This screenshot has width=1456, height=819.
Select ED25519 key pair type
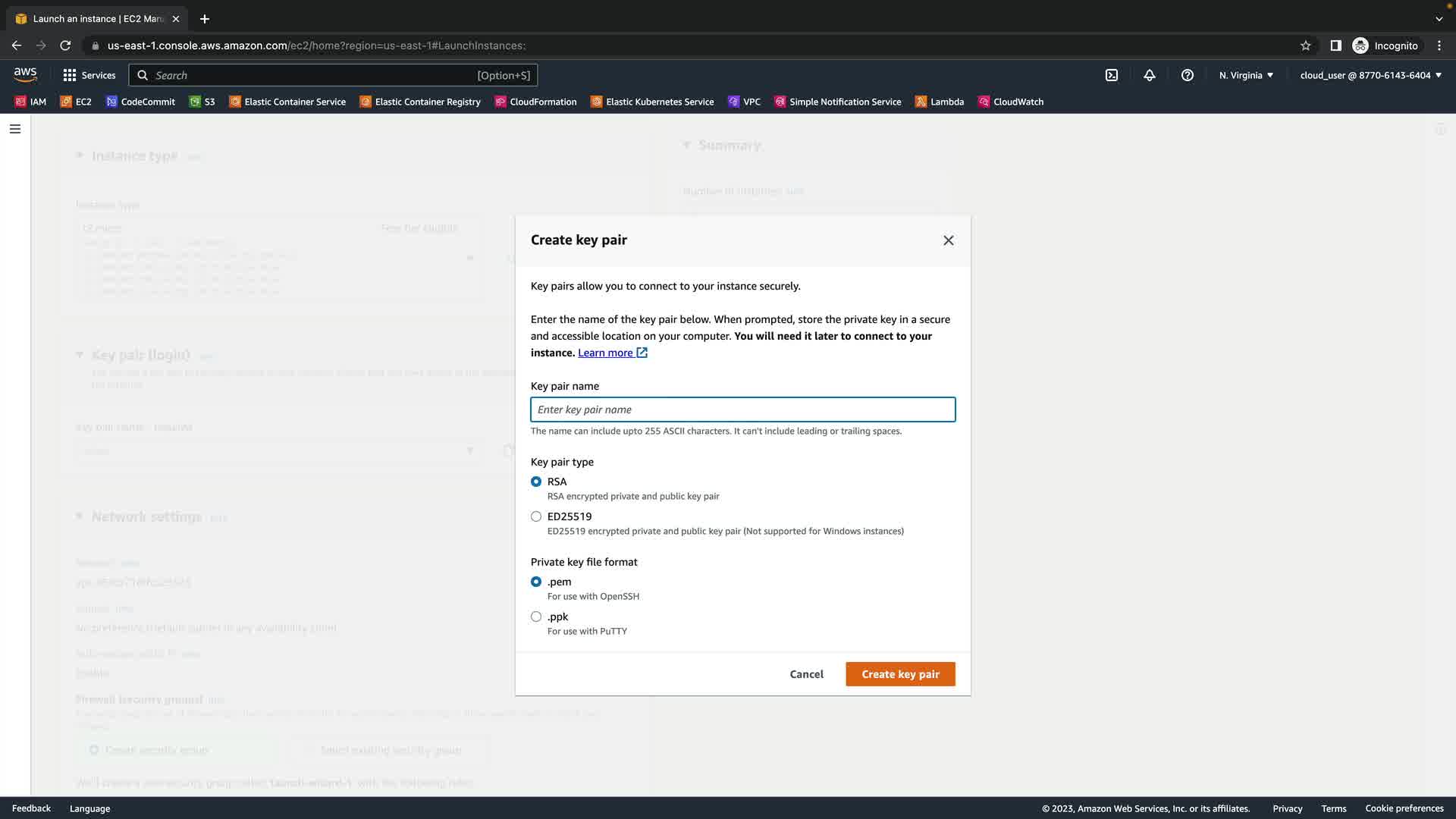[536, 516]
